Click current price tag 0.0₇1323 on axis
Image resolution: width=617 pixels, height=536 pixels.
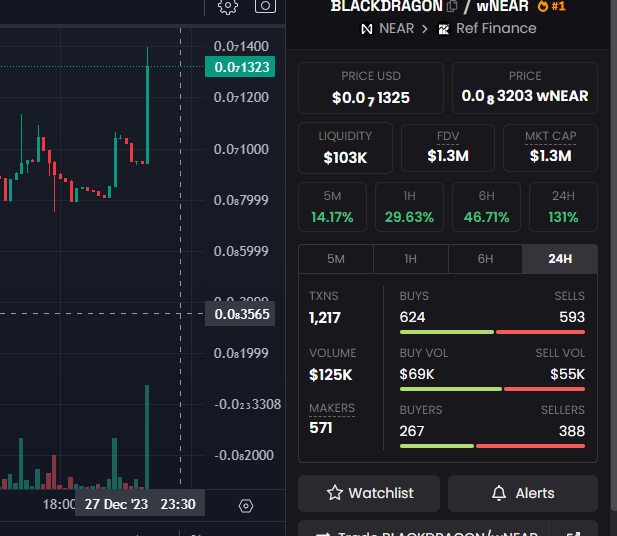coord(240,67)
